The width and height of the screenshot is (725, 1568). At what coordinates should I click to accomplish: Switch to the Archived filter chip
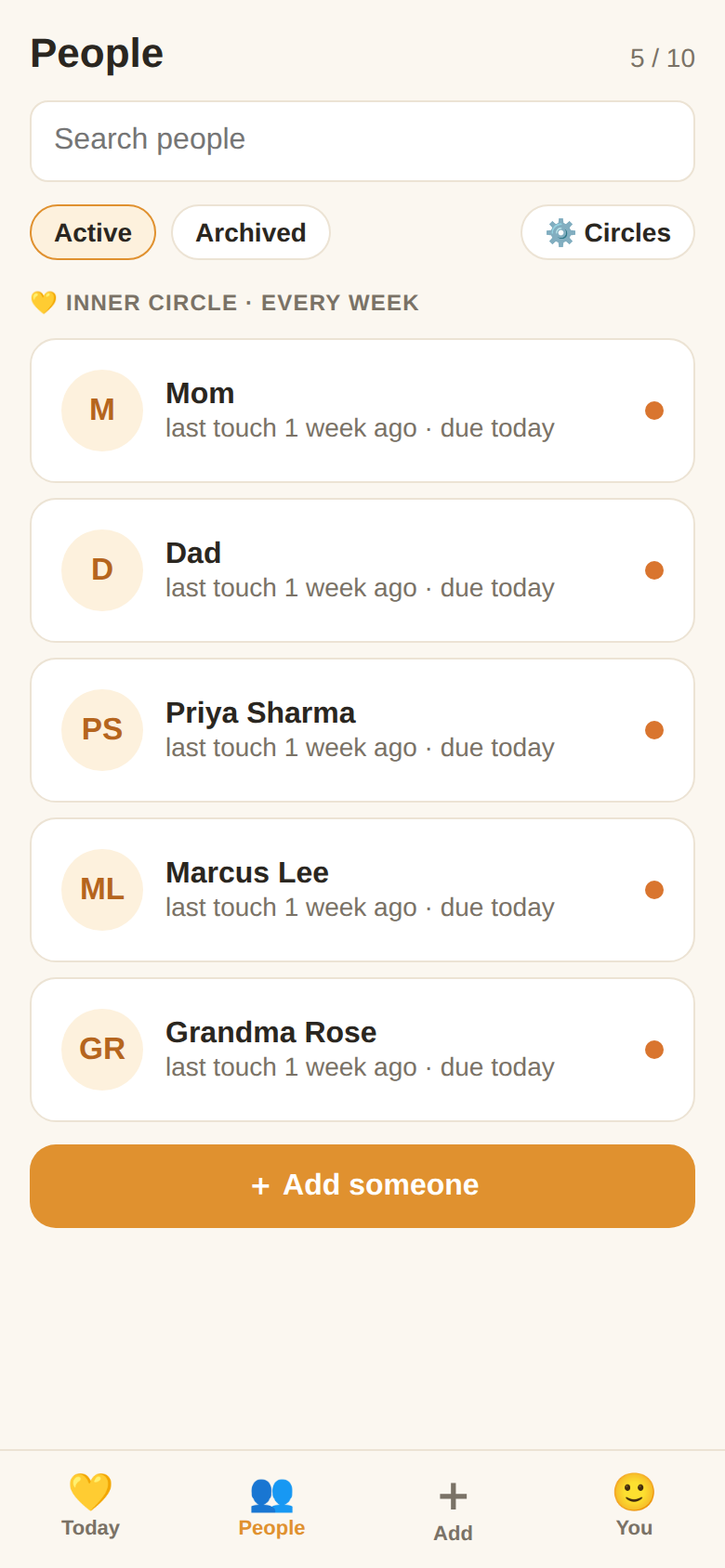(251, 232)
